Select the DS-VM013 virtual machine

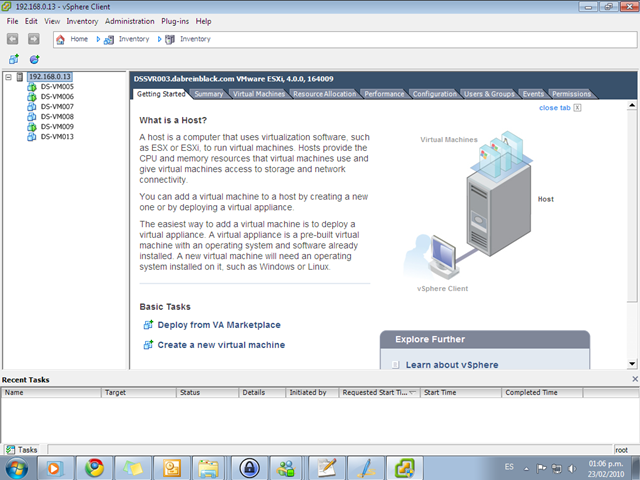point(57,136)
